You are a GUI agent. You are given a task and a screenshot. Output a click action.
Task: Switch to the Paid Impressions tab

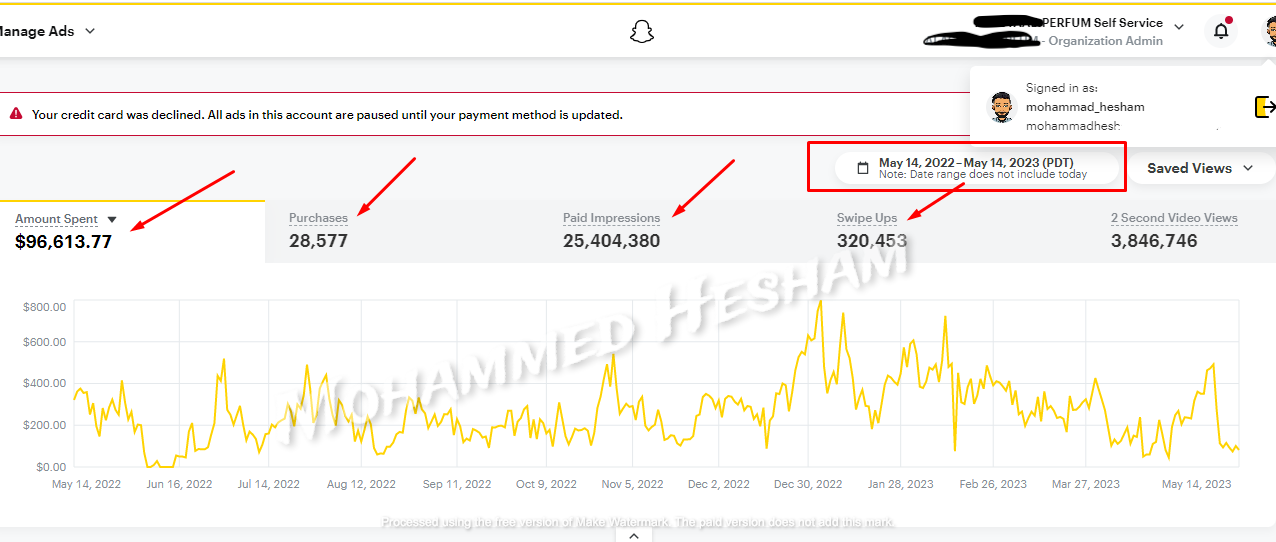tap(611, 230)
